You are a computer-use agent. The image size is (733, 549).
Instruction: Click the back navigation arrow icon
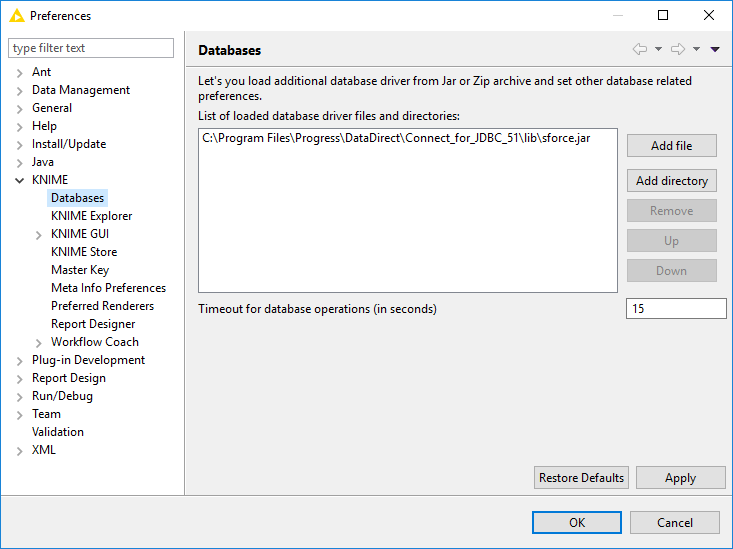tap(640, 49)
